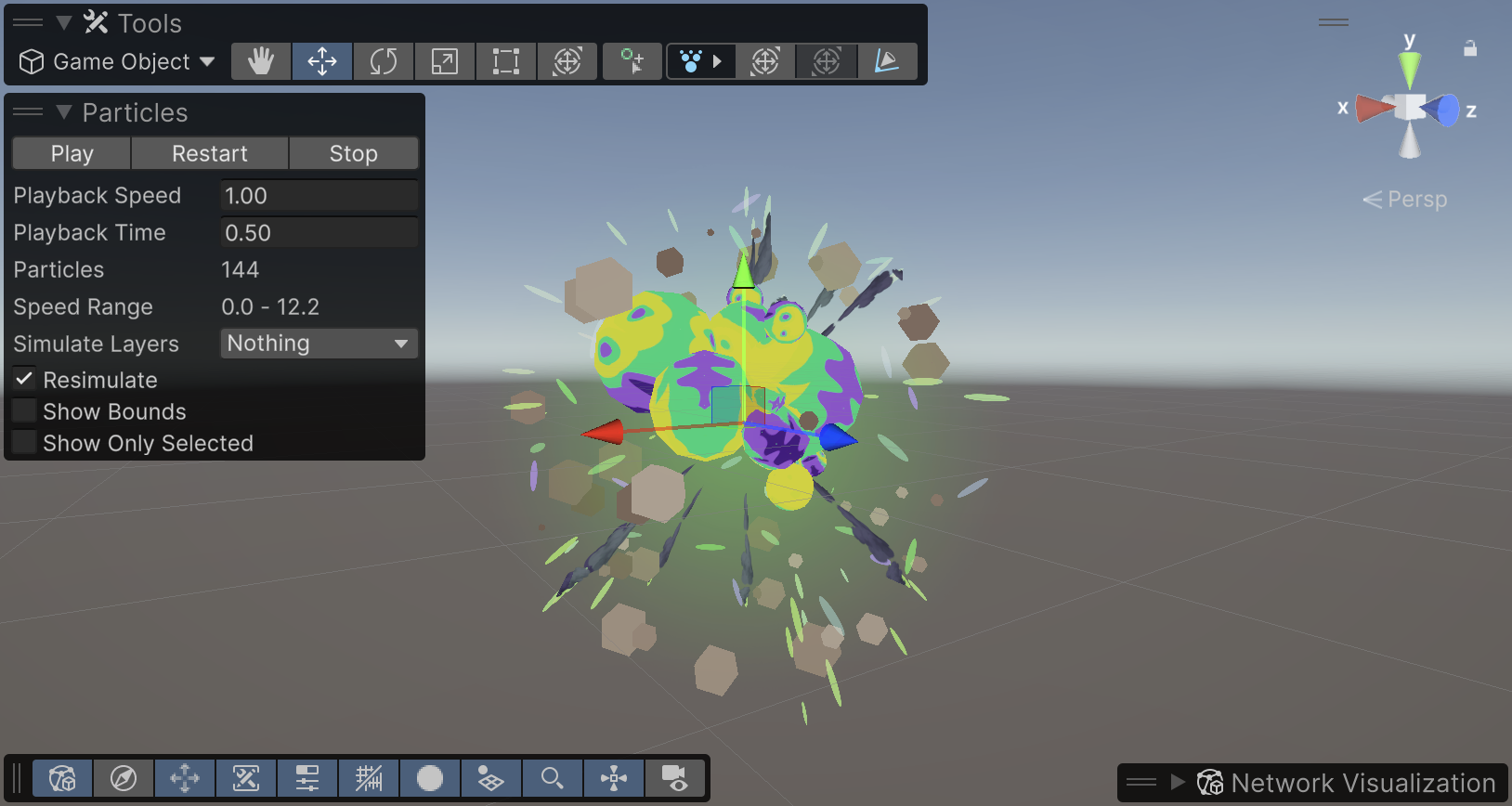This screenshot has height=806, width=1512.
Task: Click the red X arrow of move gizmo
Action: click(603, 432)
